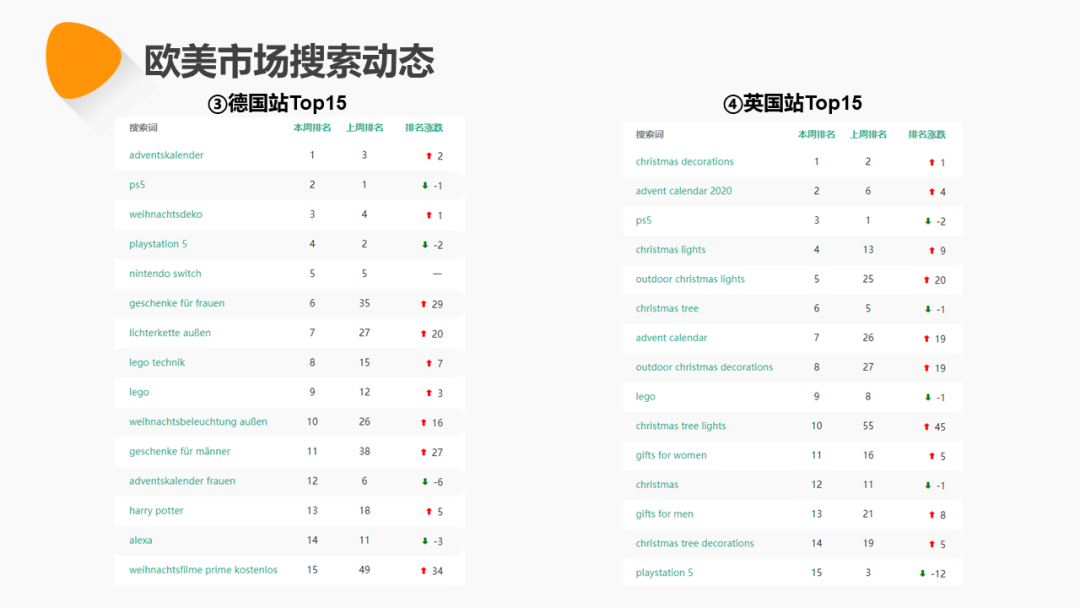
Task: Click the green down arrow in alexa row
Action: pyautogui.click(x=425, y=541)
